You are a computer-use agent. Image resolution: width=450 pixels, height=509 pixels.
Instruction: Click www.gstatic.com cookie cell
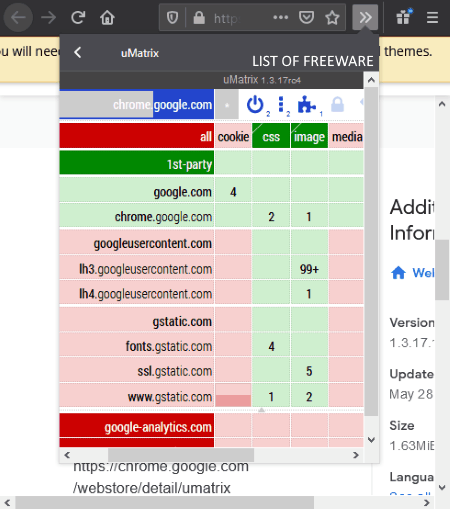click(233, 395)
